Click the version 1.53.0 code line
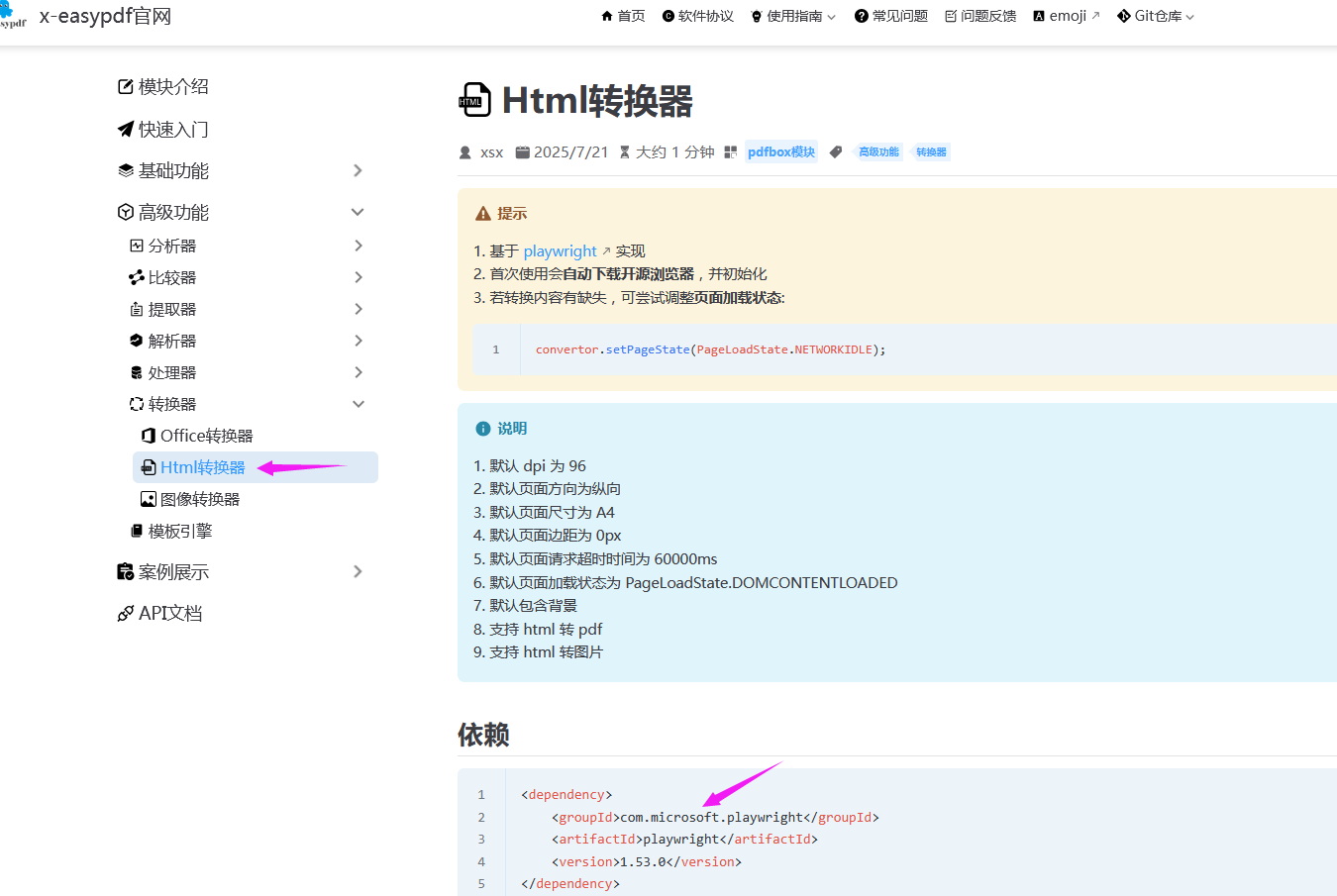The height and width of the screenshot is (896, 1337). (x=647, y=862)
